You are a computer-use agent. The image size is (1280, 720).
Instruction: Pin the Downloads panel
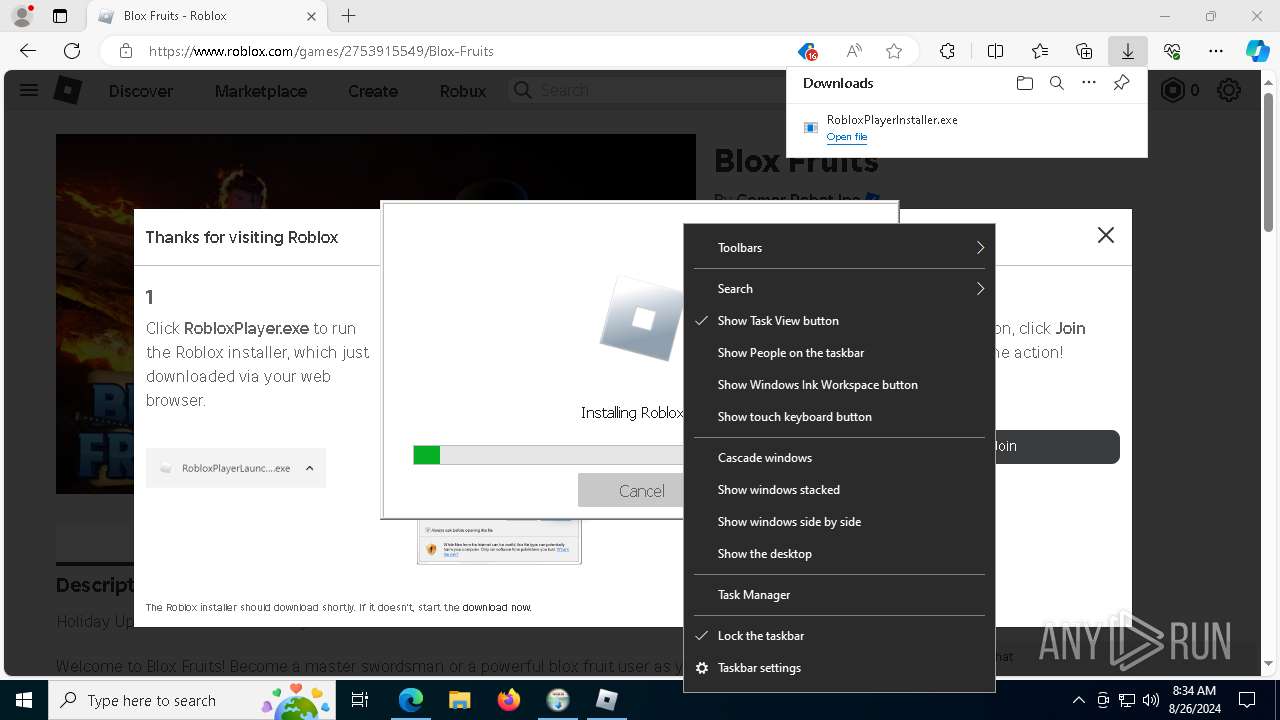(1121, 83)
